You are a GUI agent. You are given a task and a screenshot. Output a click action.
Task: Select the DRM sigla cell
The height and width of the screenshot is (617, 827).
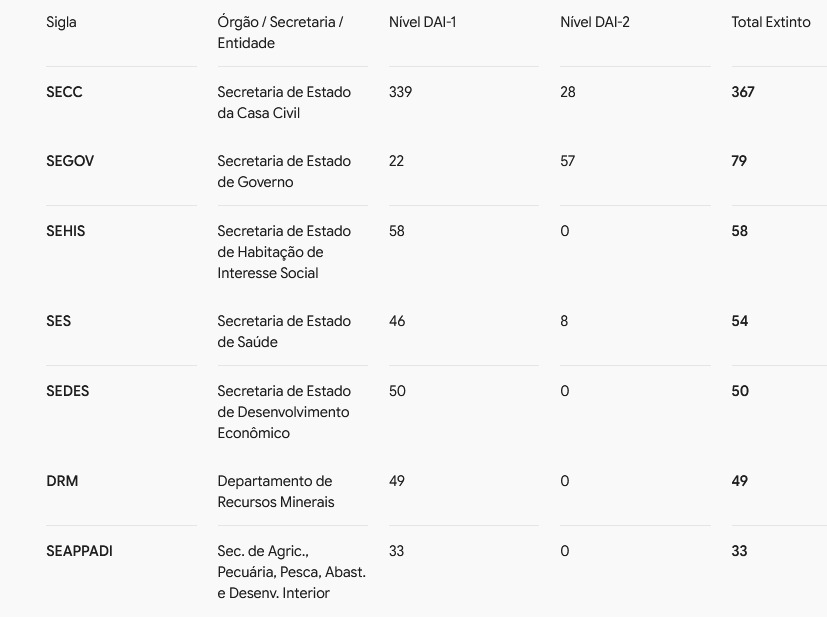click(x=62, y=481)
